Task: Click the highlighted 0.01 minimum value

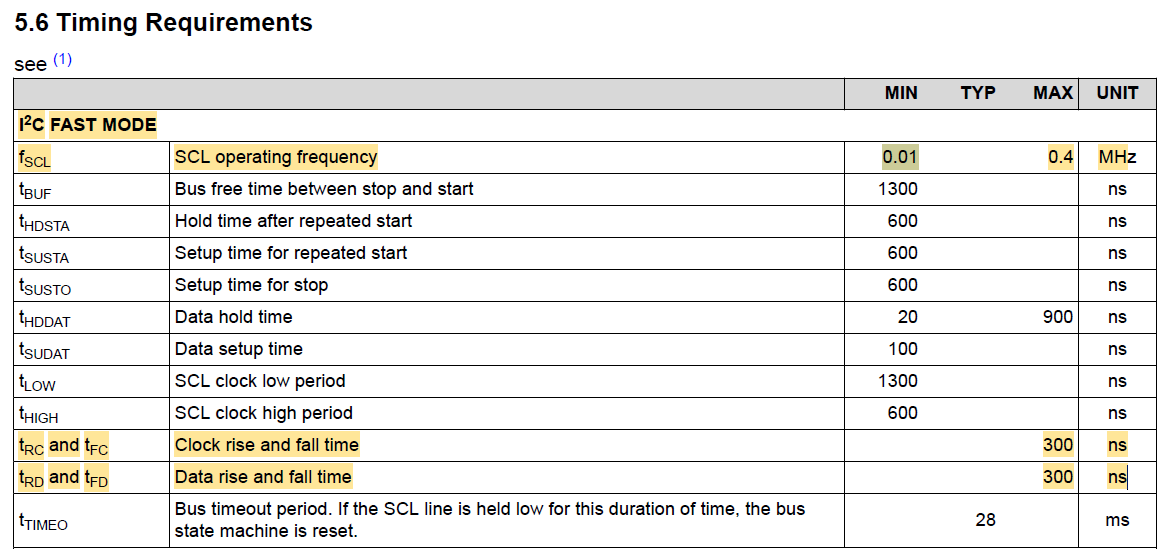Action: (900, 157)
